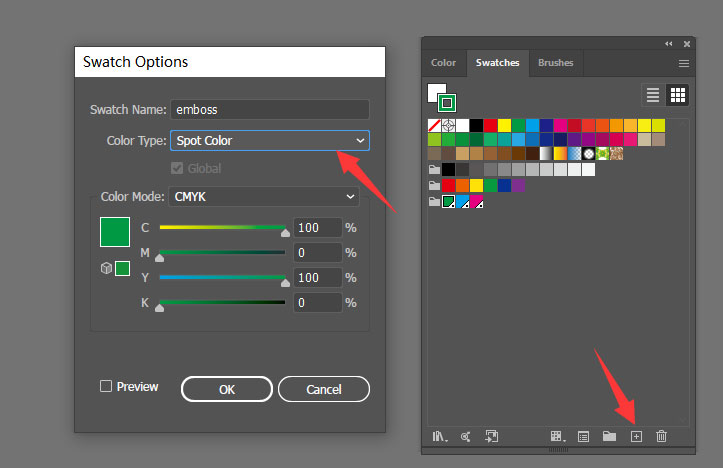Viewport: 723px width, 468px height.
Task: Select the white fill indicator box
Action: tap(437, 93)
